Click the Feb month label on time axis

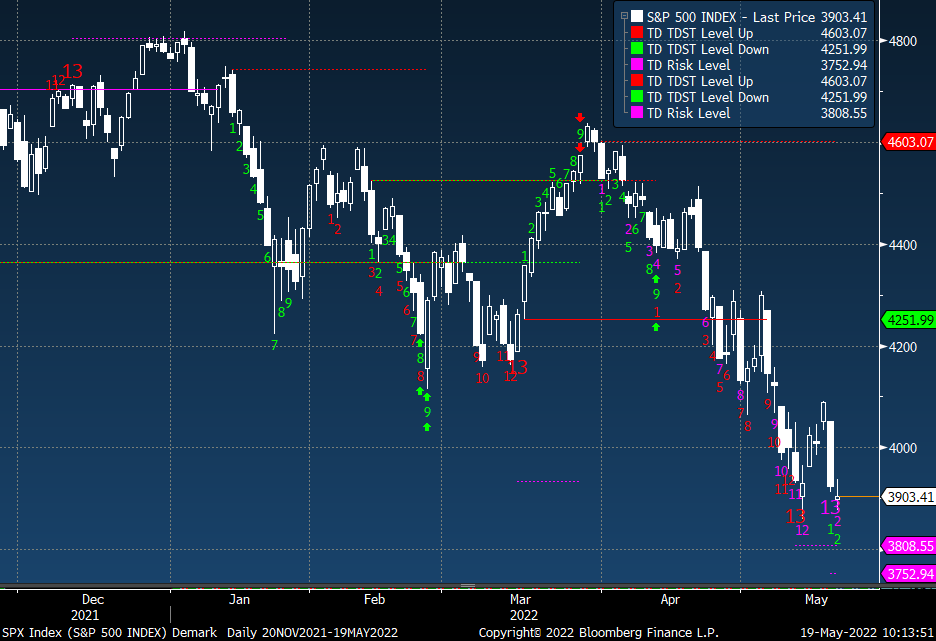pyautogui.click(x=373, y=600)
